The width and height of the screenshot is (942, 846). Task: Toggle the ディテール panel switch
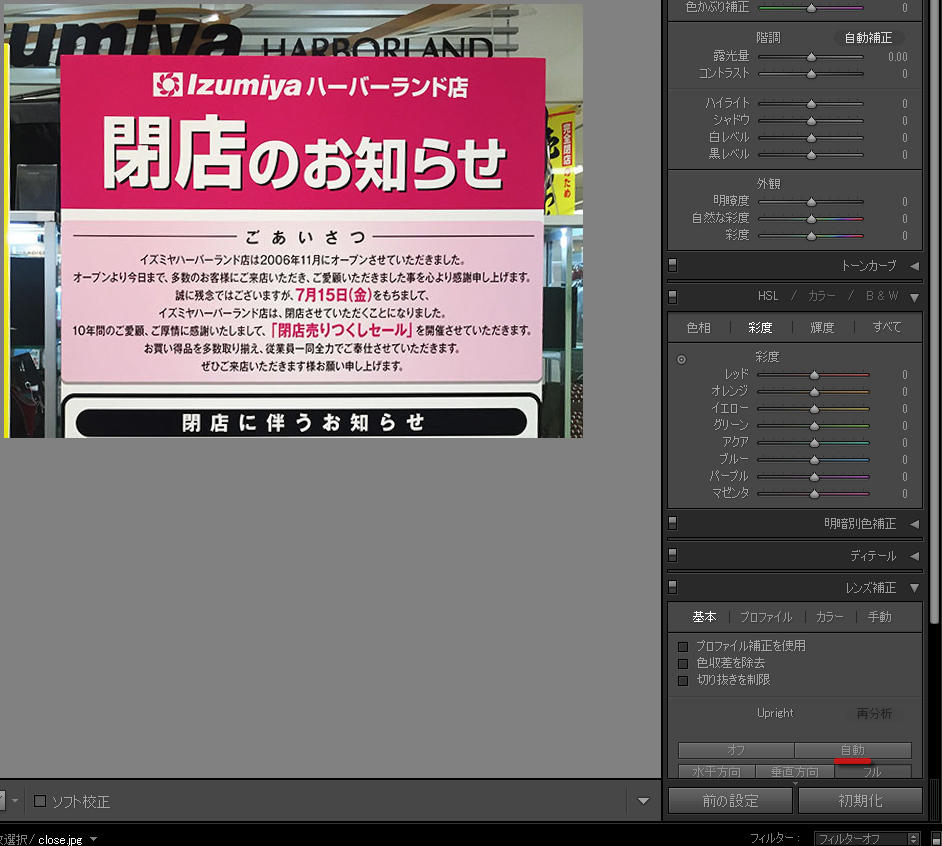[673, 555]
